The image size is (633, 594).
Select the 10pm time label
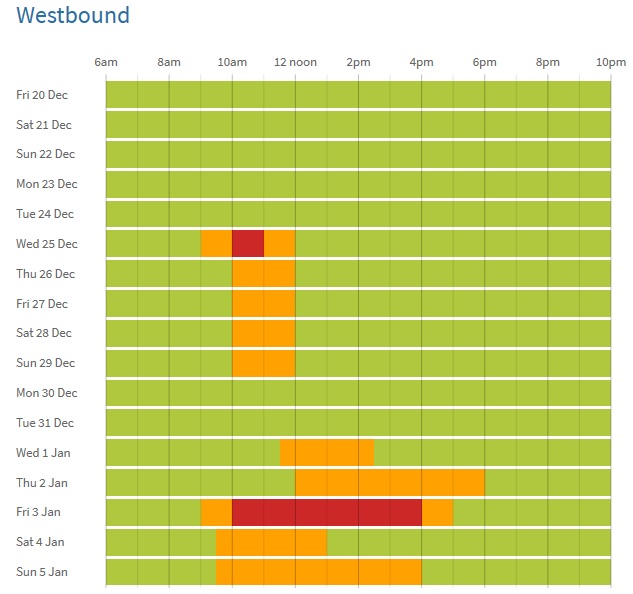(610, 62)
